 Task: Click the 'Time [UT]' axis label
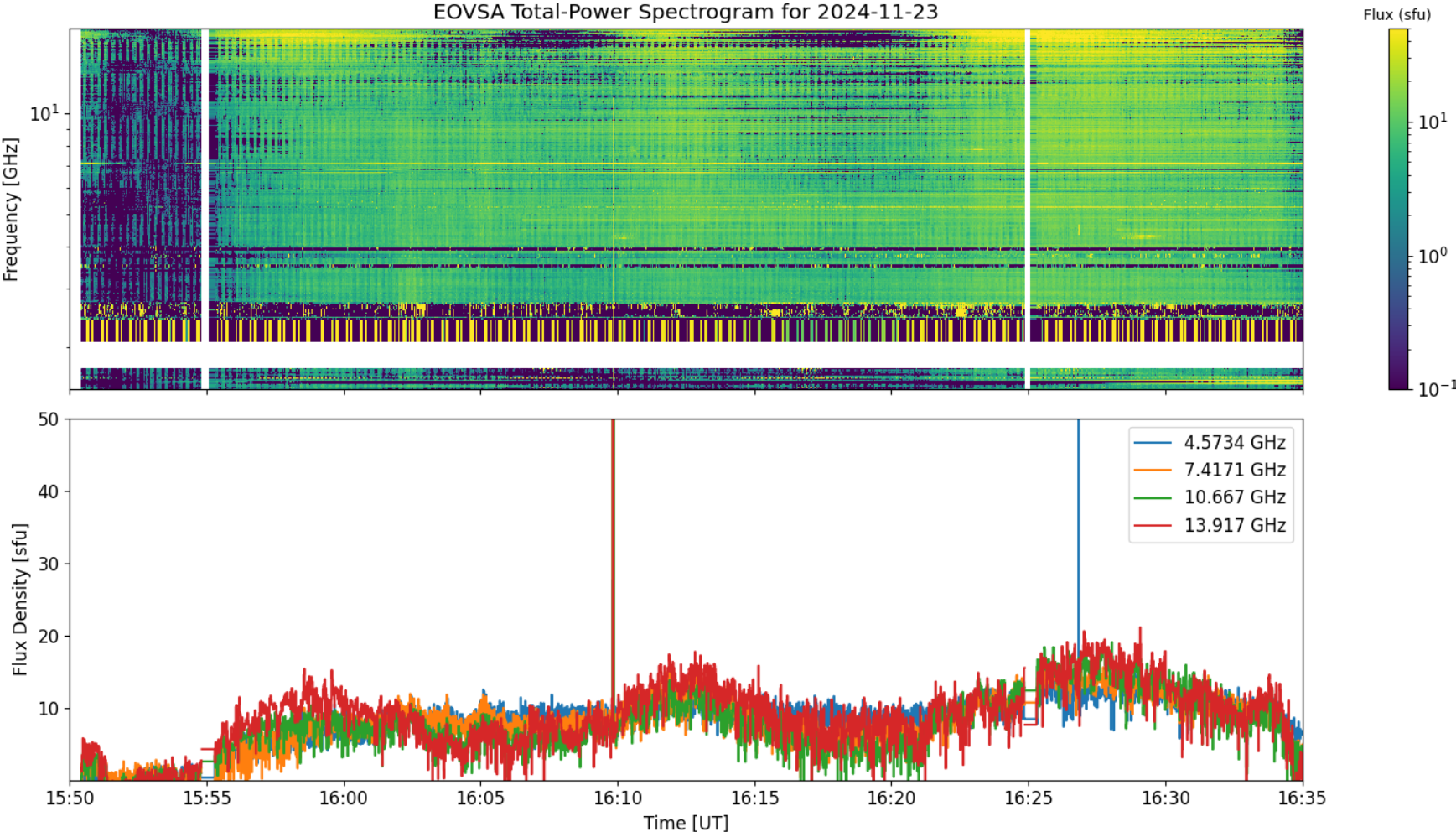tap(686, 823)
